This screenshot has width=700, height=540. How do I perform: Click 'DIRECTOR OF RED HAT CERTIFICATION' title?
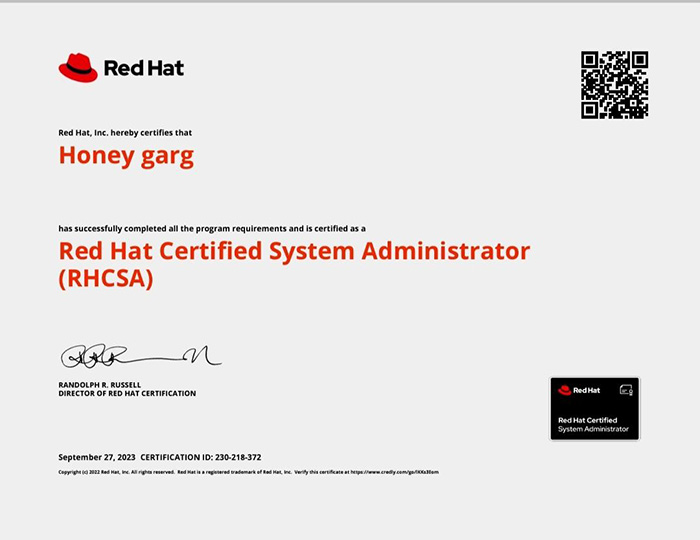pyautogui.click(x=127, y=394)
